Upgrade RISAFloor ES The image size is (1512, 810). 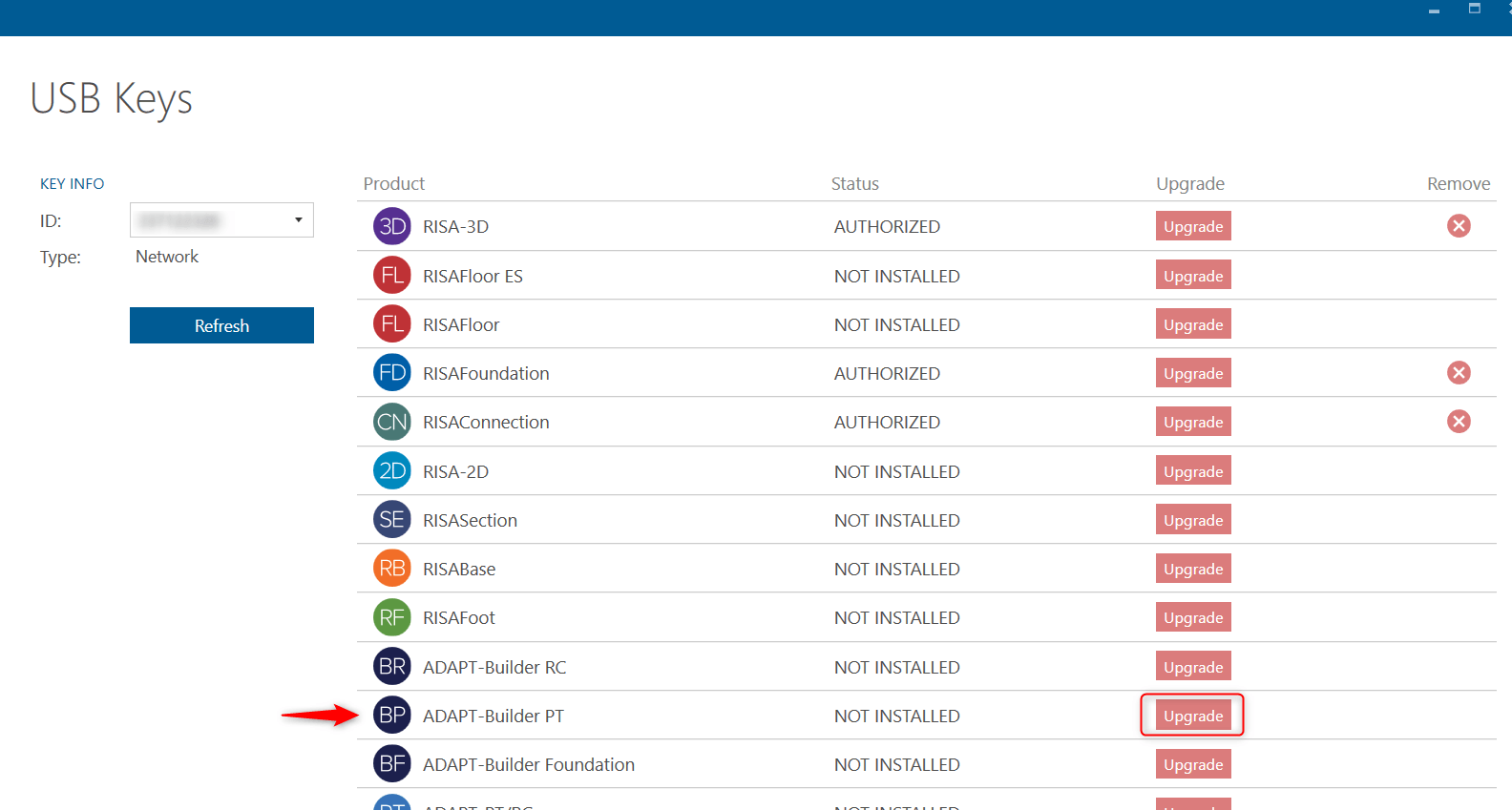coord(1192,276)
